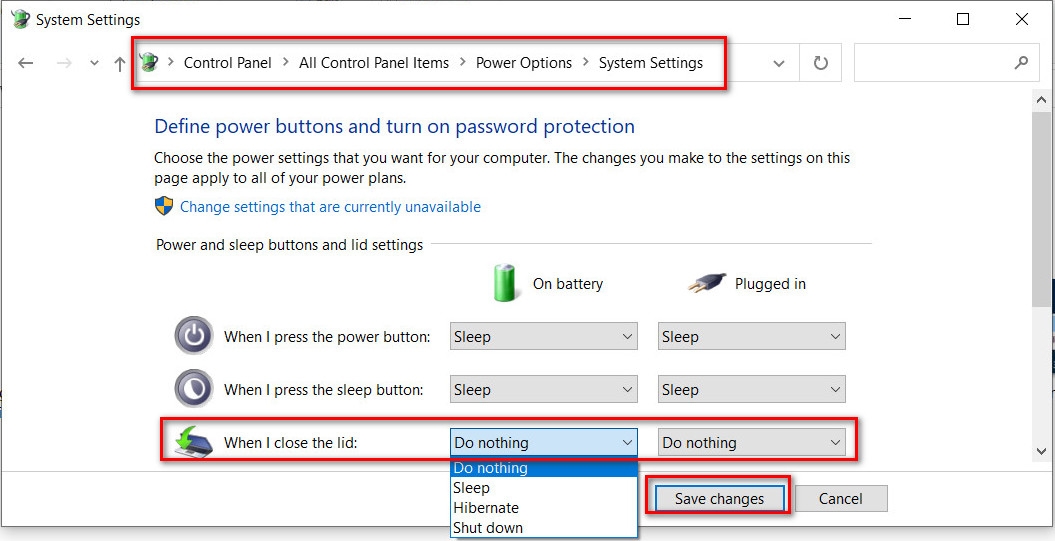Click the back navigation arrow

coord(26,63)
